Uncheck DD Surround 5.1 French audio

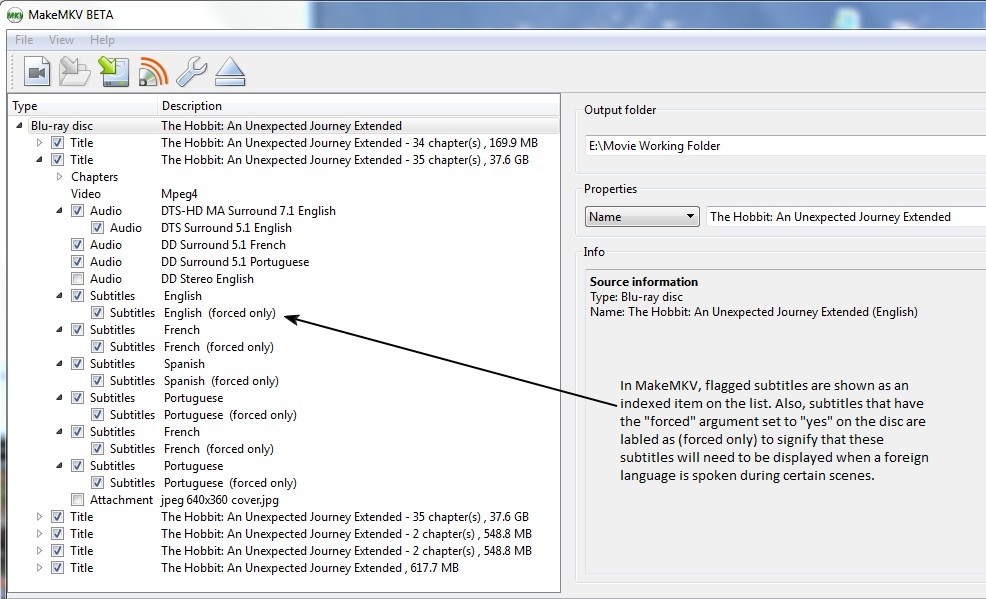click(77, 245)
